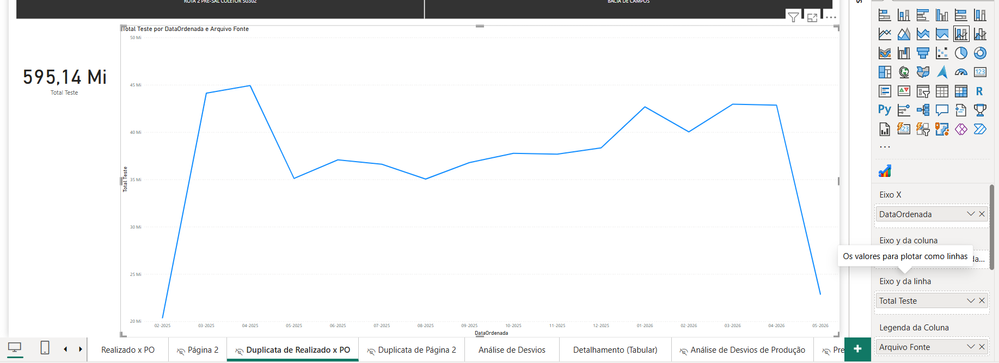Expand DataOrdenada field options chevron
999x363 pixels.
coord(971,214)
